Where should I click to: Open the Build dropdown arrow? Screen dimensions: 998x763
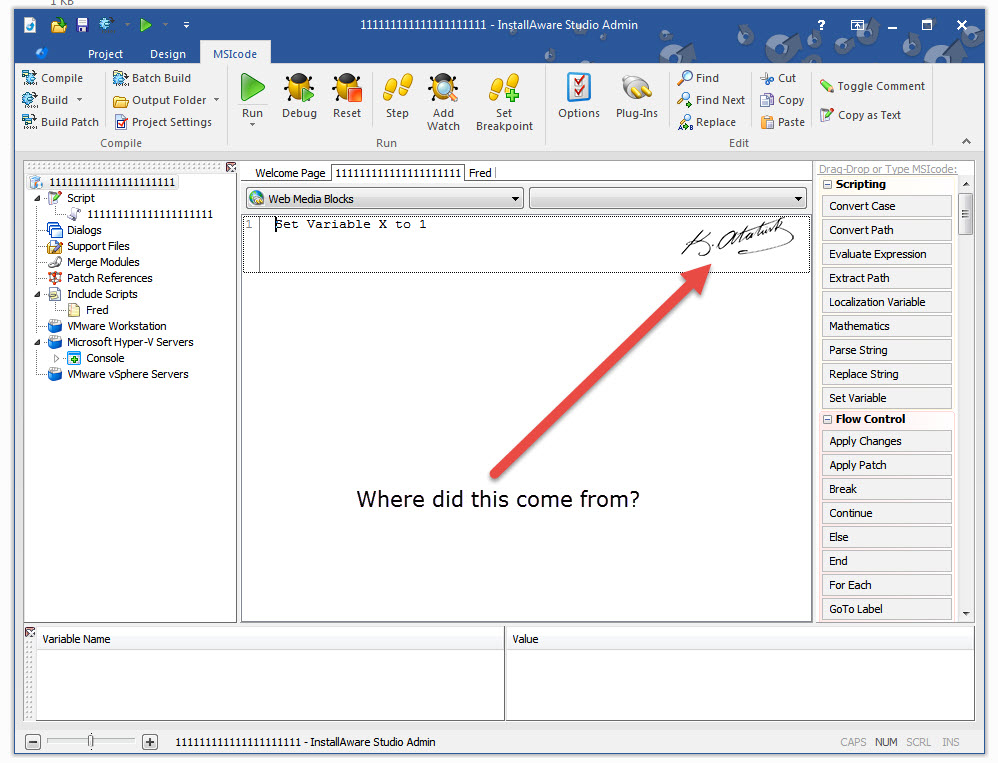pos(80,100)
